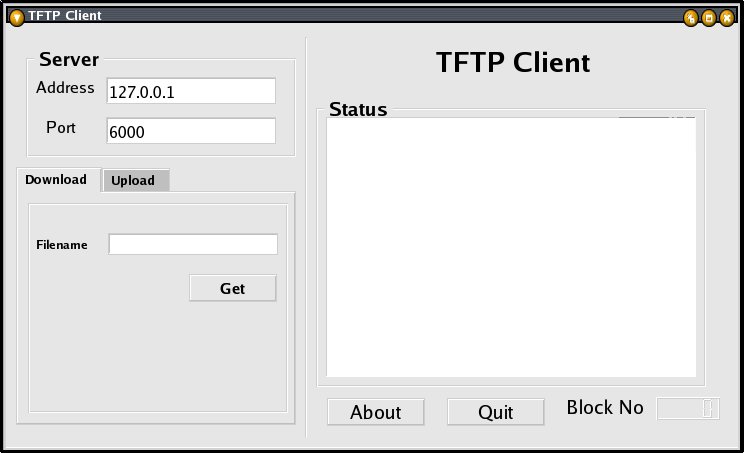
Task: Click into the Filename text box
Action: (x=193, y=244)
